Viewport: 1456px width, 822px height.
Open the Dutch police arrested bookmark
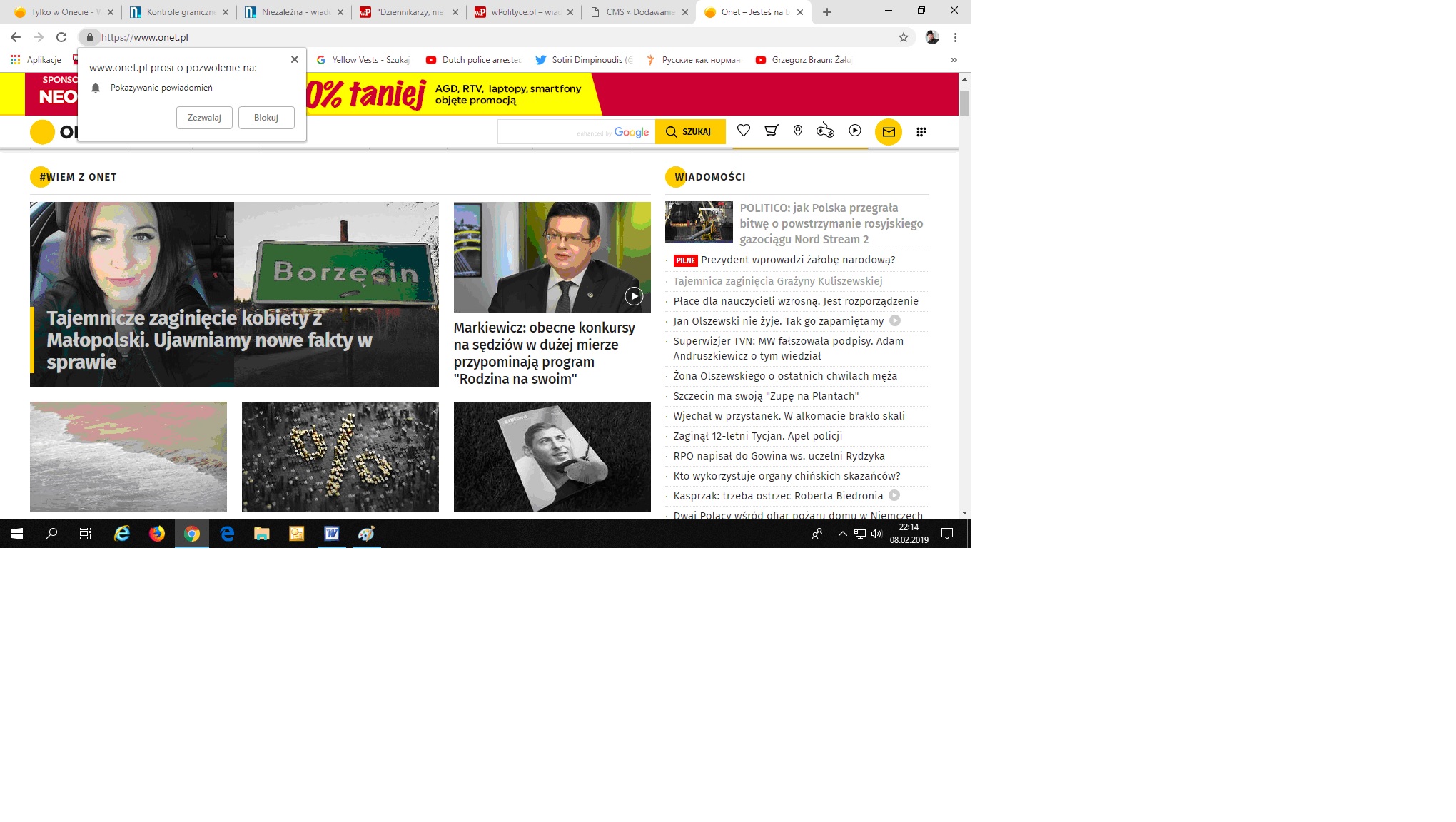point(474,60)
